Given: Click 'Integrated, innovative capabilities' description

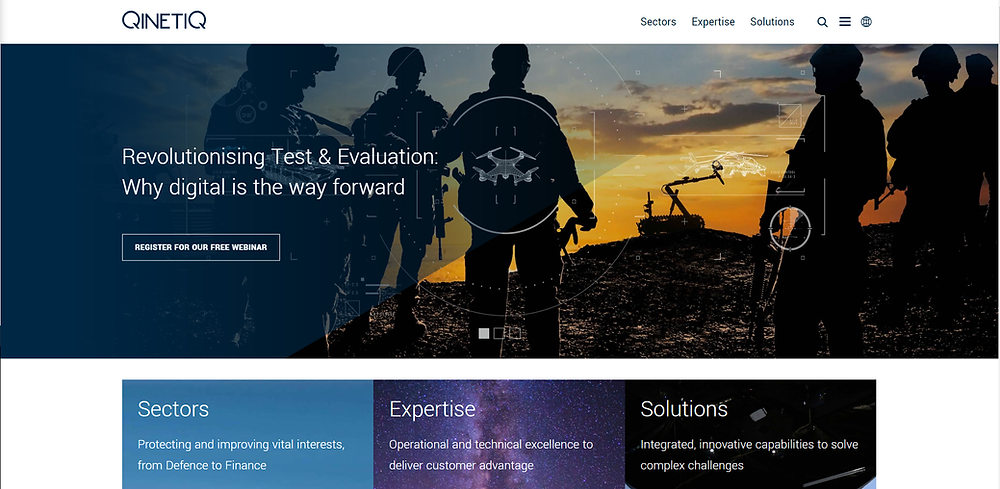Looking at the screenshot, I should (x=749, y=455).
